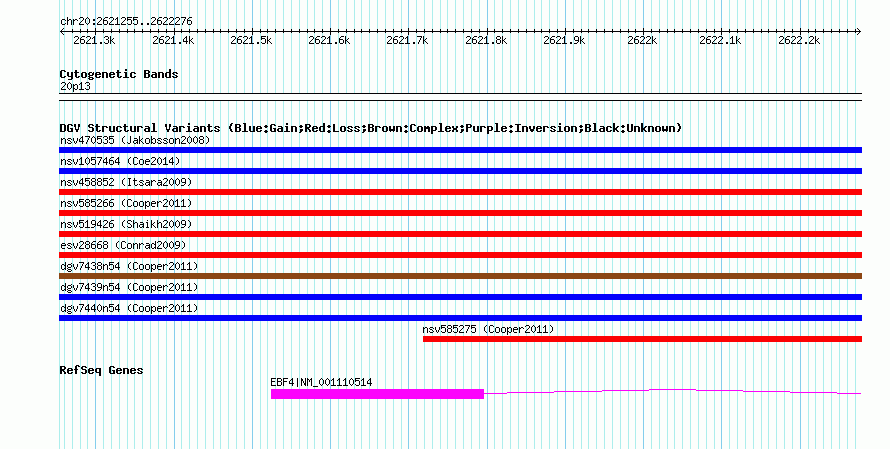Select the red loss bar for nsv585266
Image resolution: width=890 pixels, height=449 pixels.
[460, 213]
